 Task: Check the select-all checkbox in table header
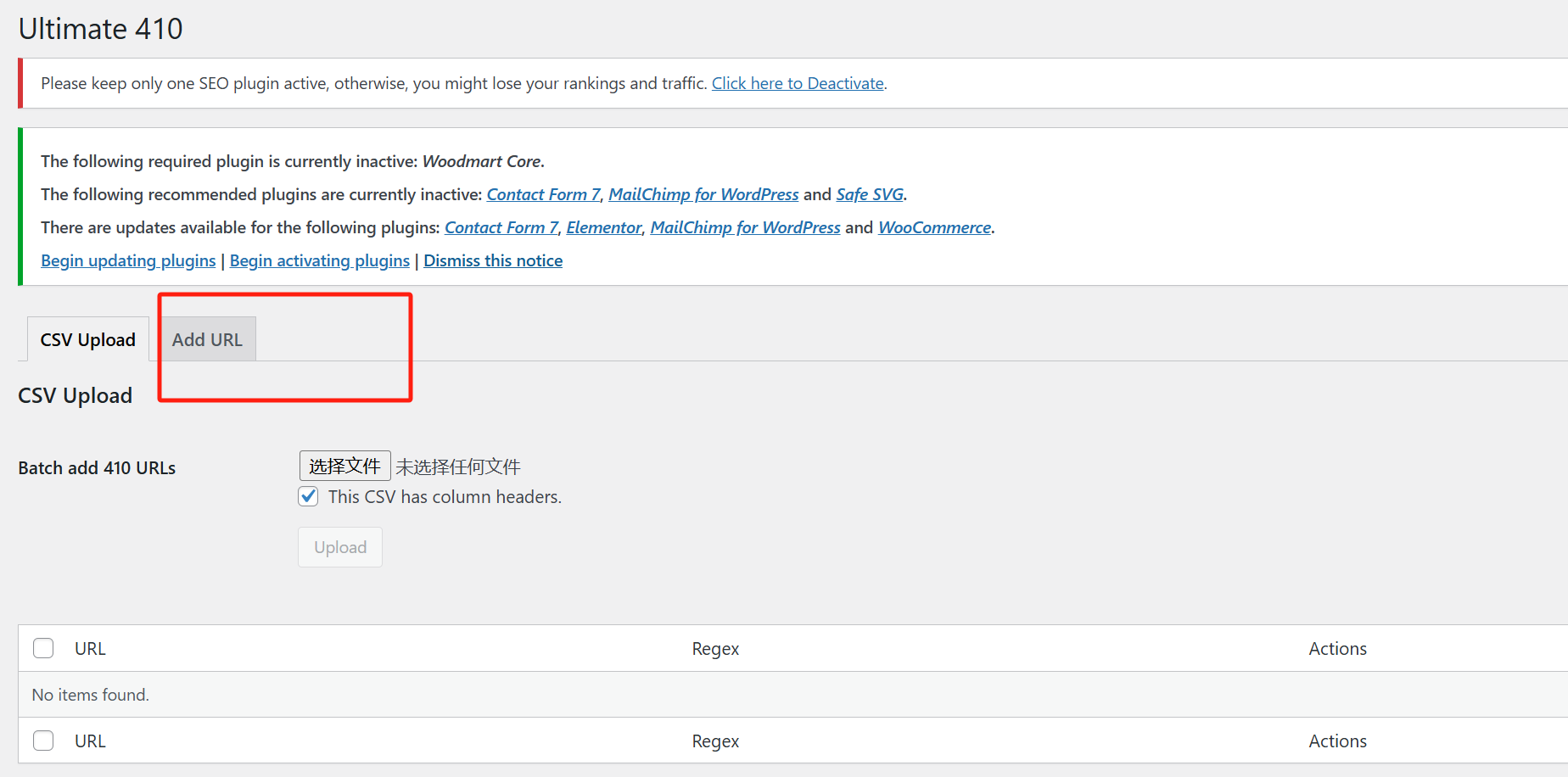(x=43, y=648)
